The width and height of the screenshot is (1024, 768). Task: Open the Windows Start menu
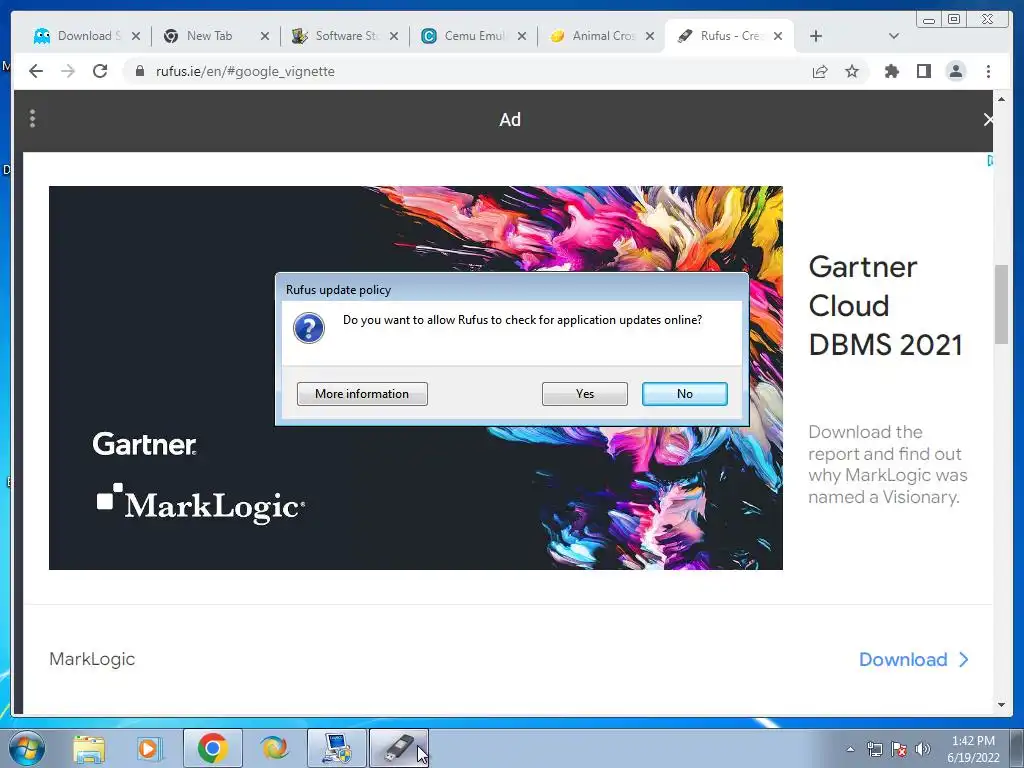[x=27, y=748]
